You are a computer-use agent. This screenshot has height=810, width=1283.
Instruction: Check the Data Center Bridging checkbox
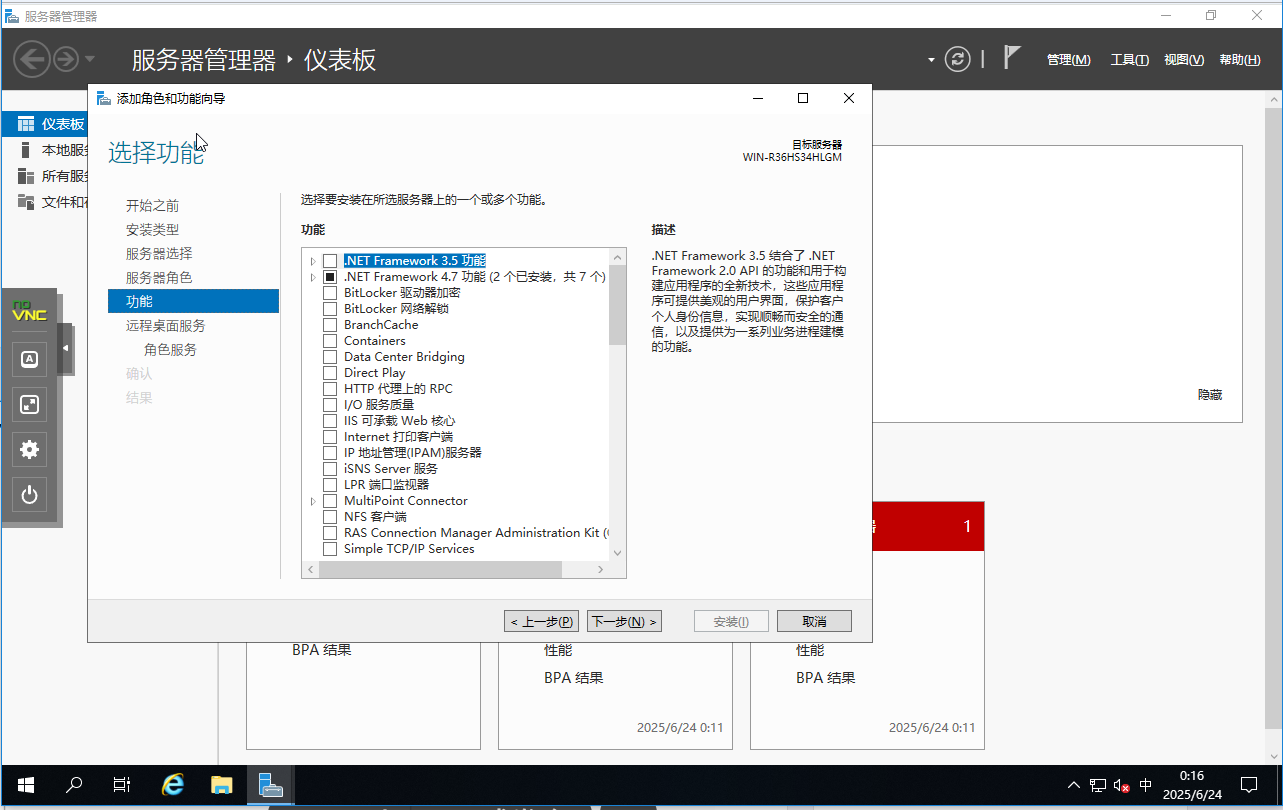click(330, 357)
